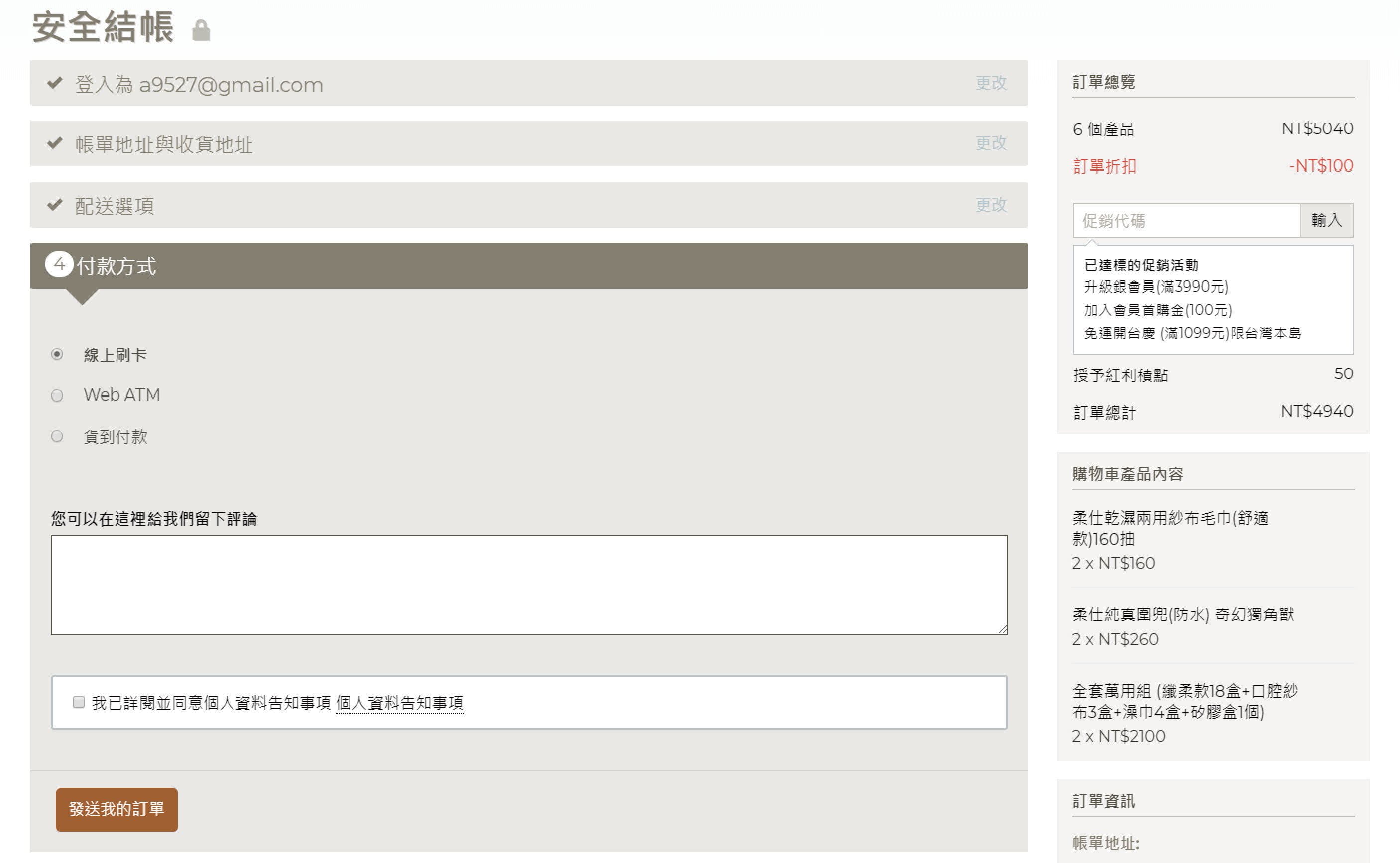
Task: Expand the 配送選項 step header
Action: [x=114, y=206]
